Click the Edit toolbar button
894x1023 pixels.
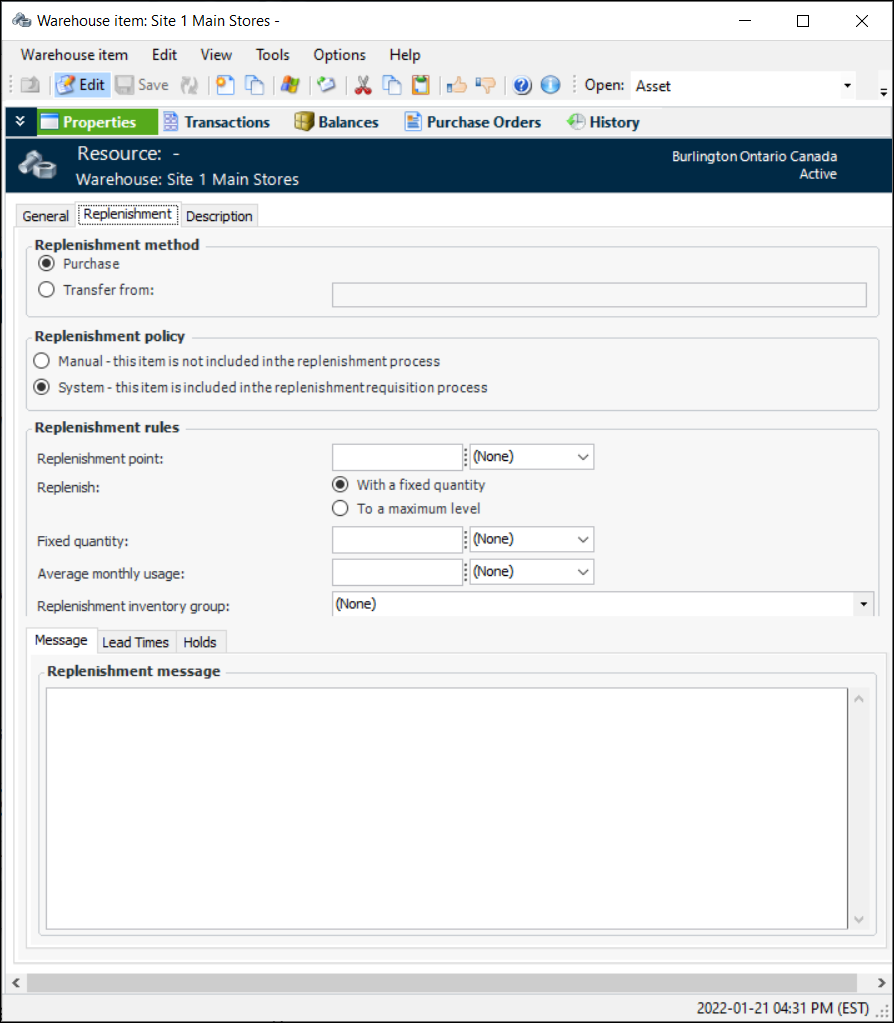[81, 85]
